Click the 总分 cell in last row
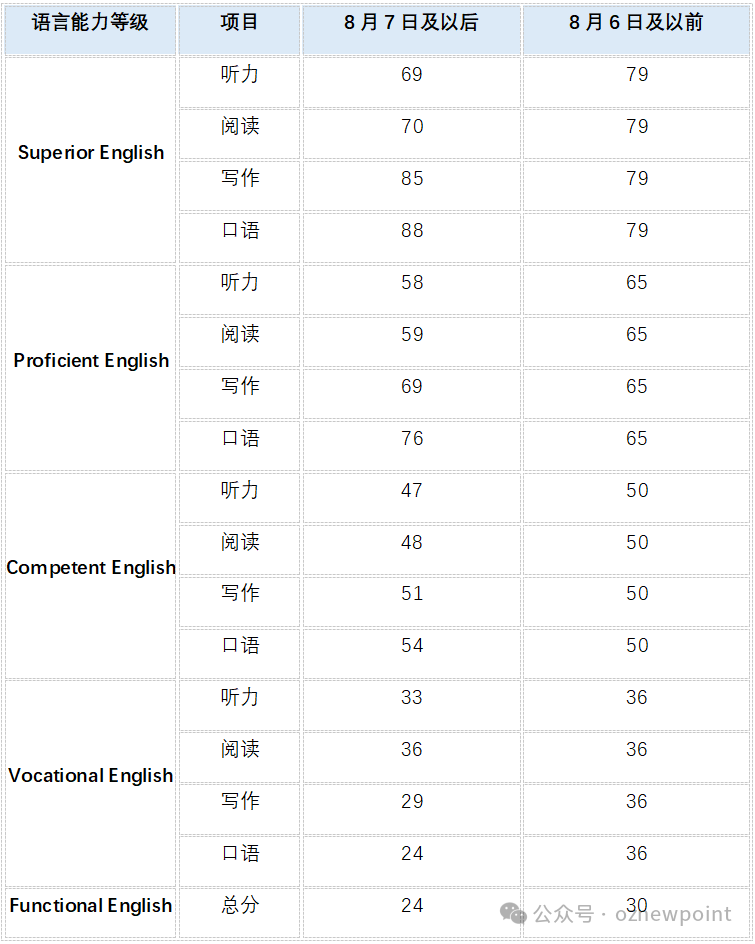 click(239, 912)
